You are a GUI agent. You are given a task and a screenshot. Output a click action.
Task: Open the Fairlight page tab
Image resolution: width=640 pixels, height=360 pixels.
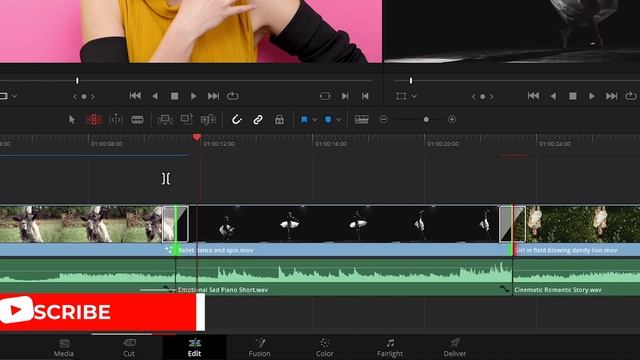390,347
